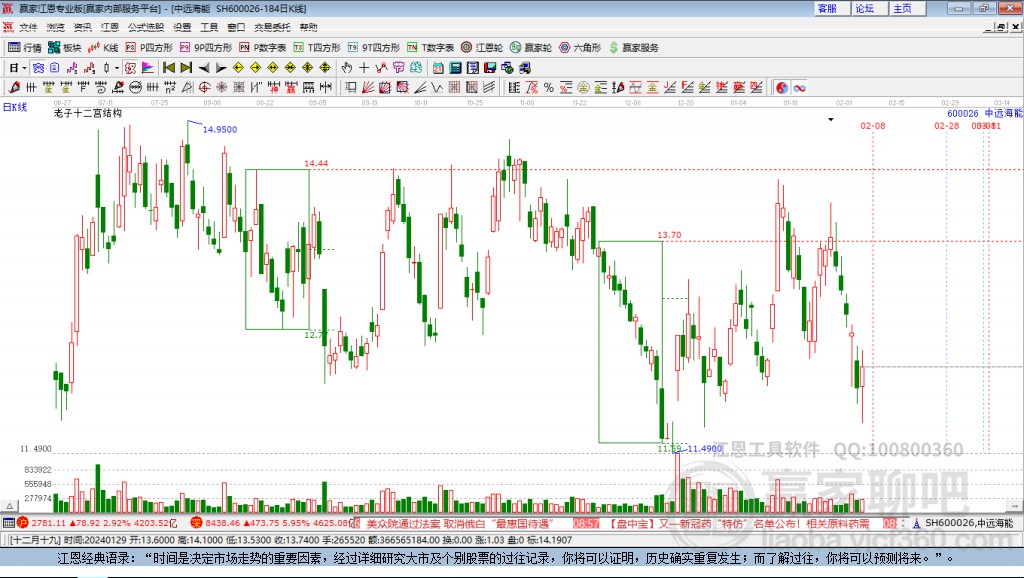Toggle the blue infinity symbol button
1024x578 pixels.
pos(799,87)
